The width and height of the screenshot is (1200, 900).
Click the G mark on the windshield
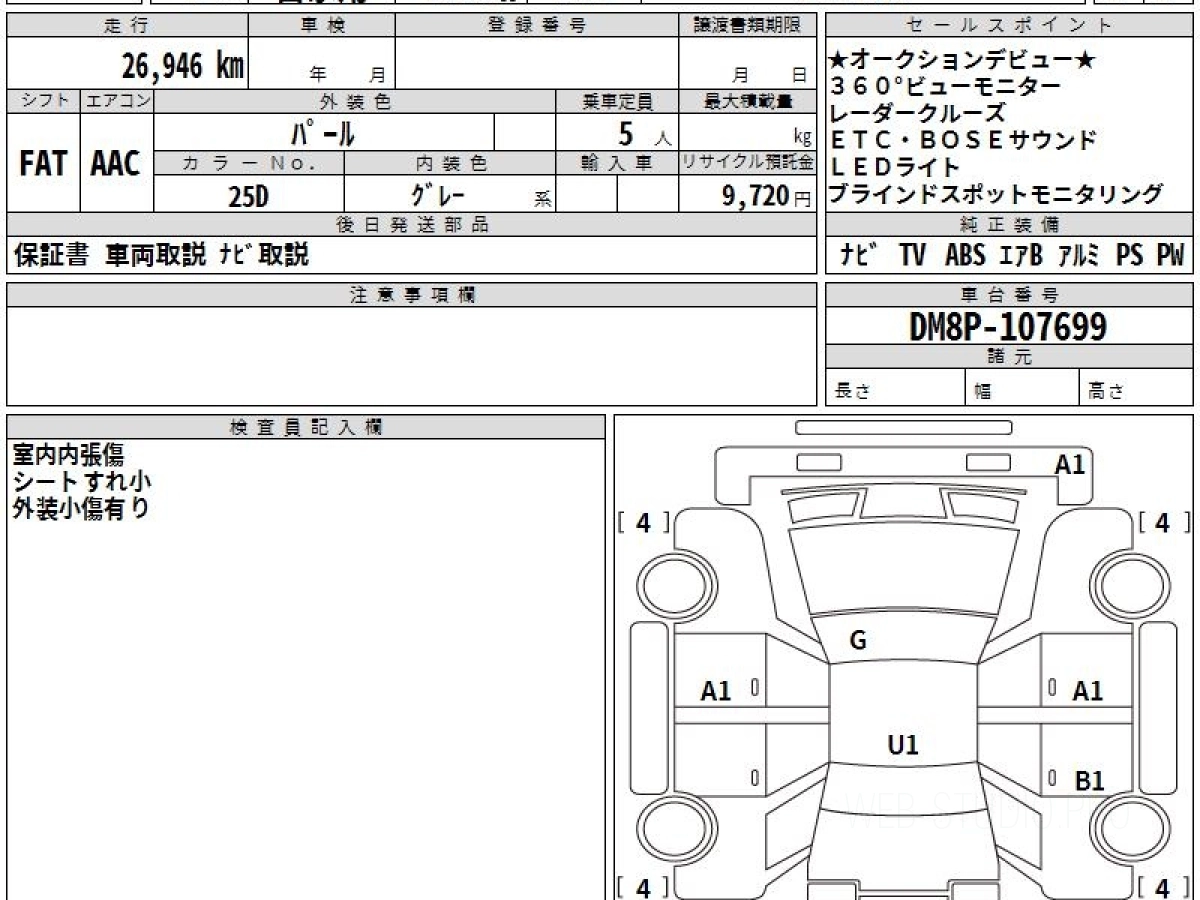(x=858, y=642)
